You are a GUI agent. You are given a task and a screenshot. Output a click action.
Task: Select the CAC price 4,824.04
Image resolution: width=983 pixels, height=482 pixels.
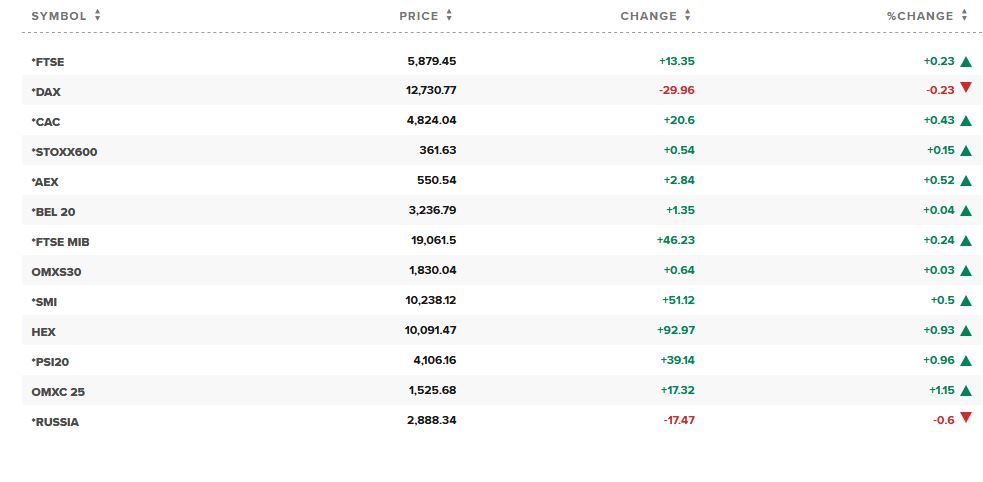(x=431, y=120)
